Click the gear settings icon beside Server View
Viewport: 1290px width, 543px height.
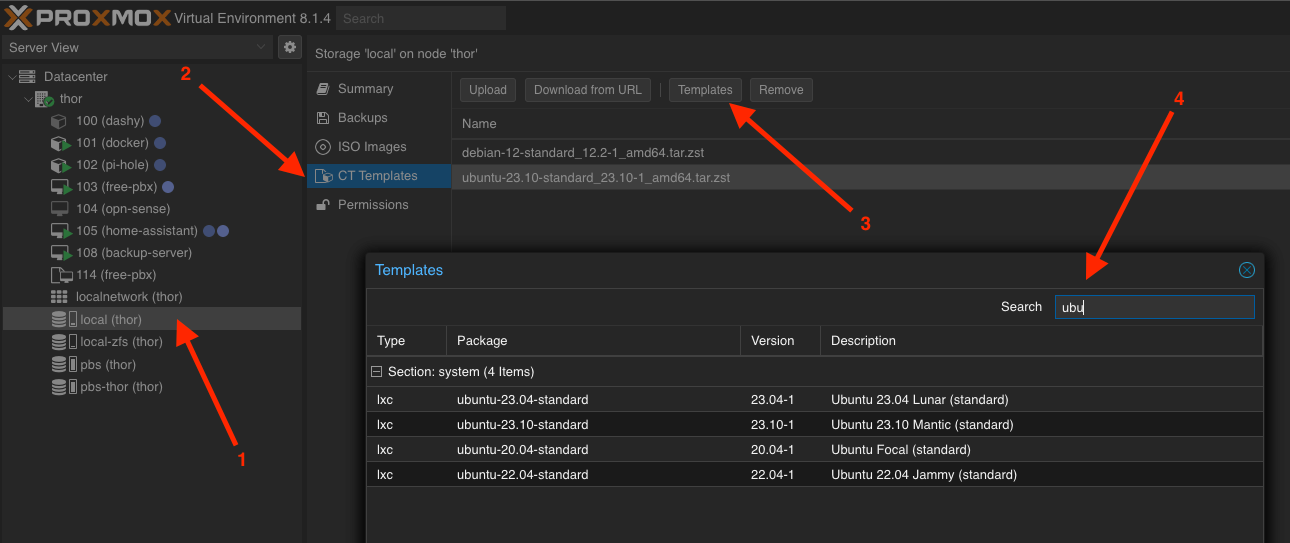coord(289,47)
